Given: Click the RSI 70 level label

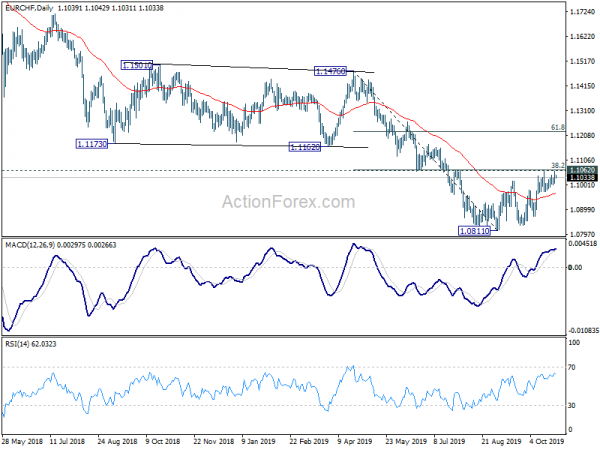Looking at the screenshot, I should [x=572, y=367].
